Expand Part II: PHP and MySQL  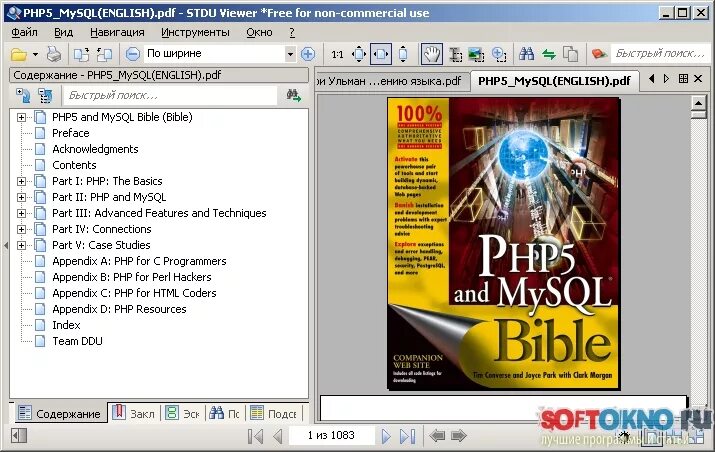tap(21, 197)
